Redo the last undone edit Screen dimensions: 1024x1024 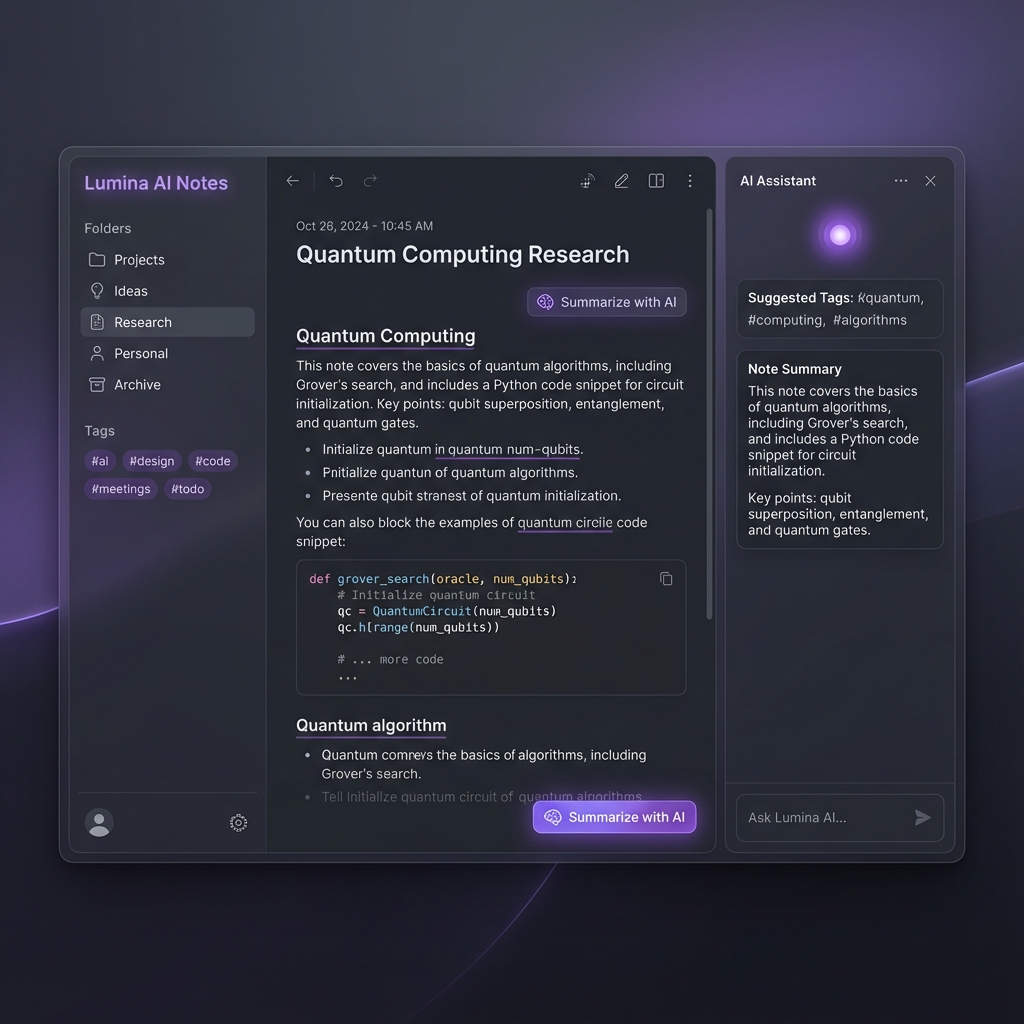370,181
